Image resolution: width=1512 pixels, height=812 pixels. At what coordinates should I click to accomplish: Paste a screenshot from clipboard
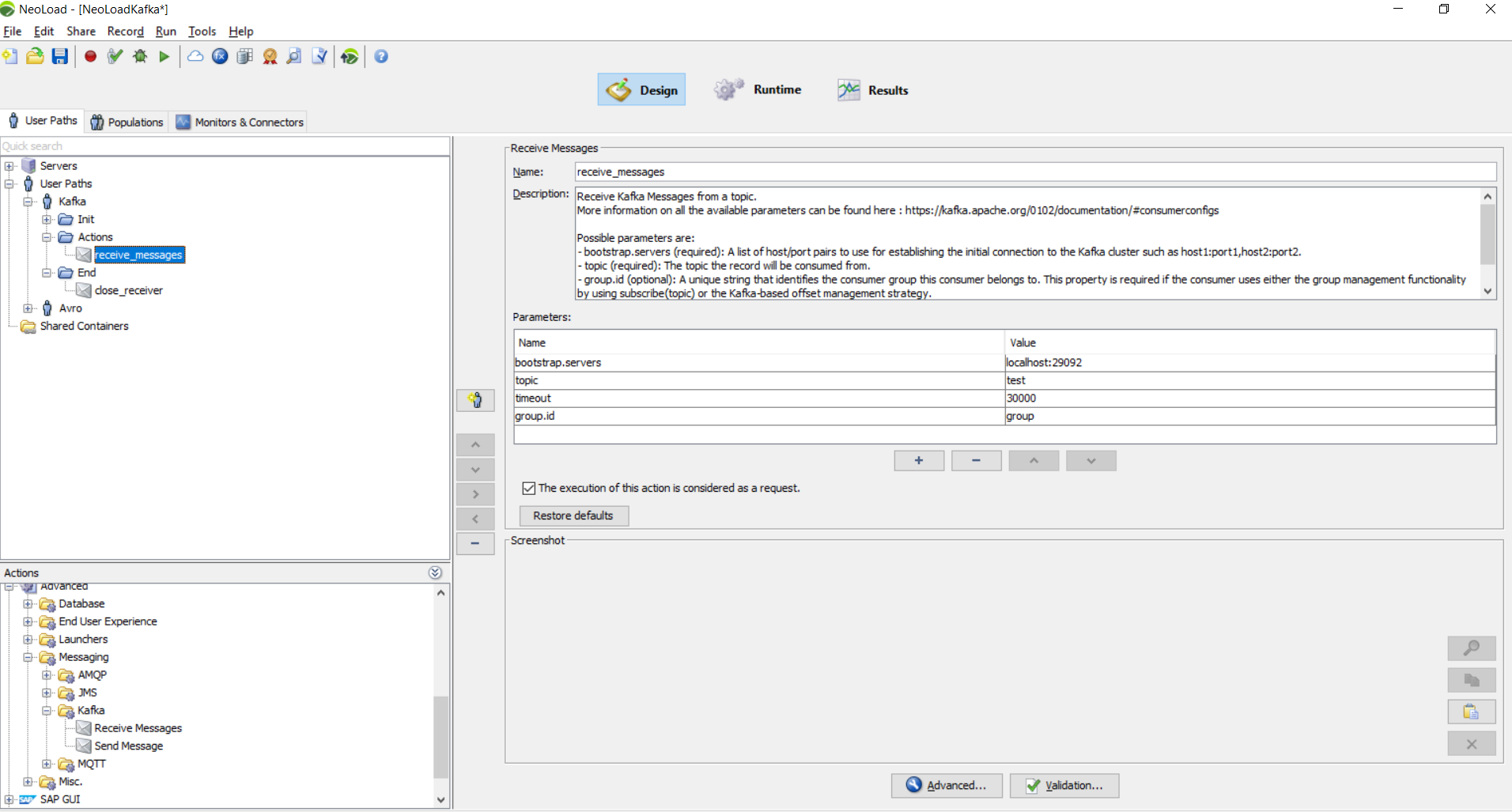point(1472,711)
